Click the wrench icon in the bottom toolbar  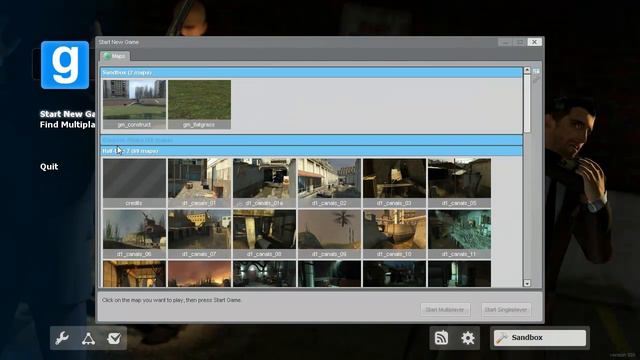[x=62, y=338]
